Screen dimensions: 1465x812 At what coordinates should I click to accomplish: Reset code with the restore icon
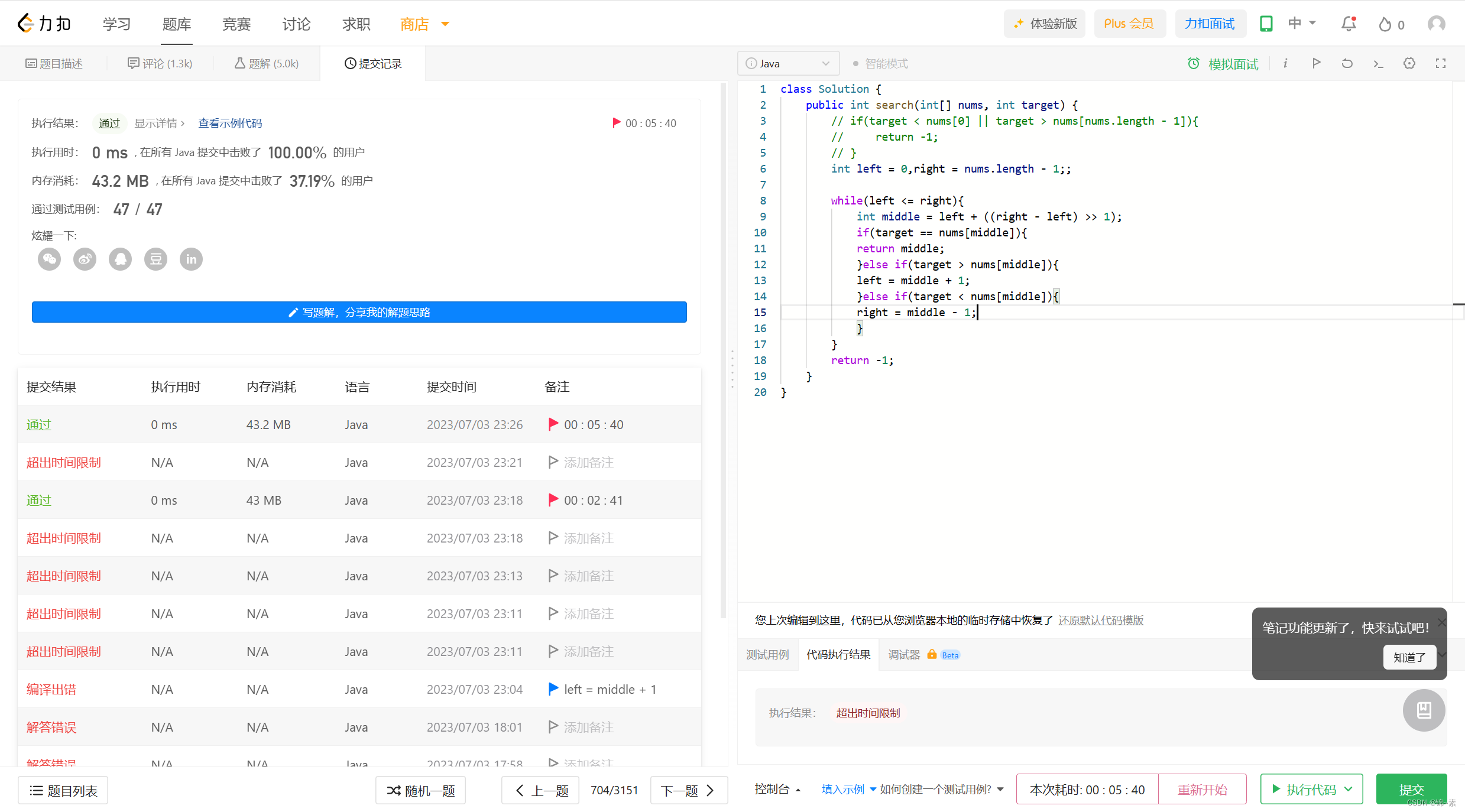[1347, 63]
